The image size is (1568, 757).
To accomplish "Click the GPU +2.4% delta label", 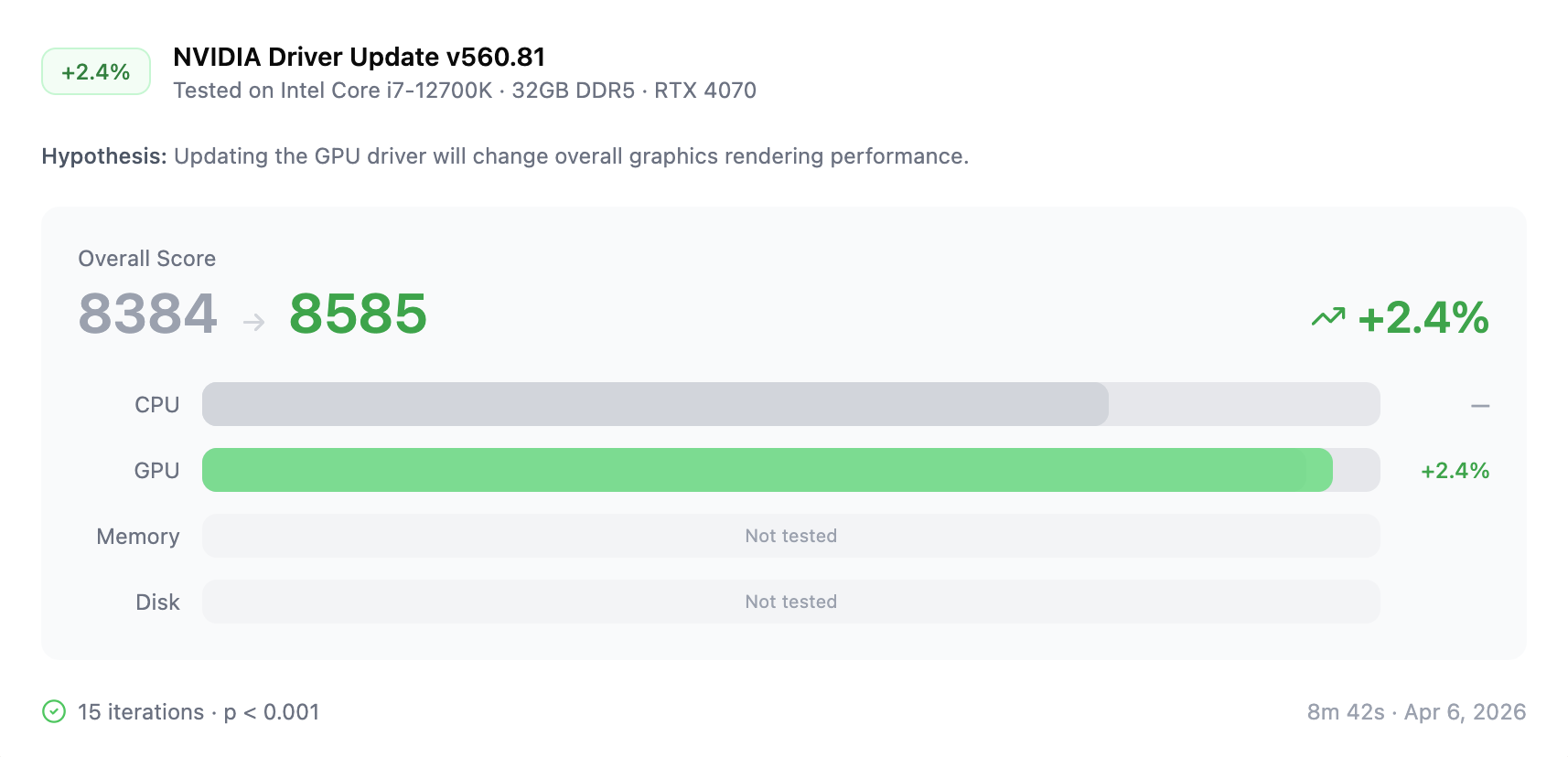I will click(1454, 471).
